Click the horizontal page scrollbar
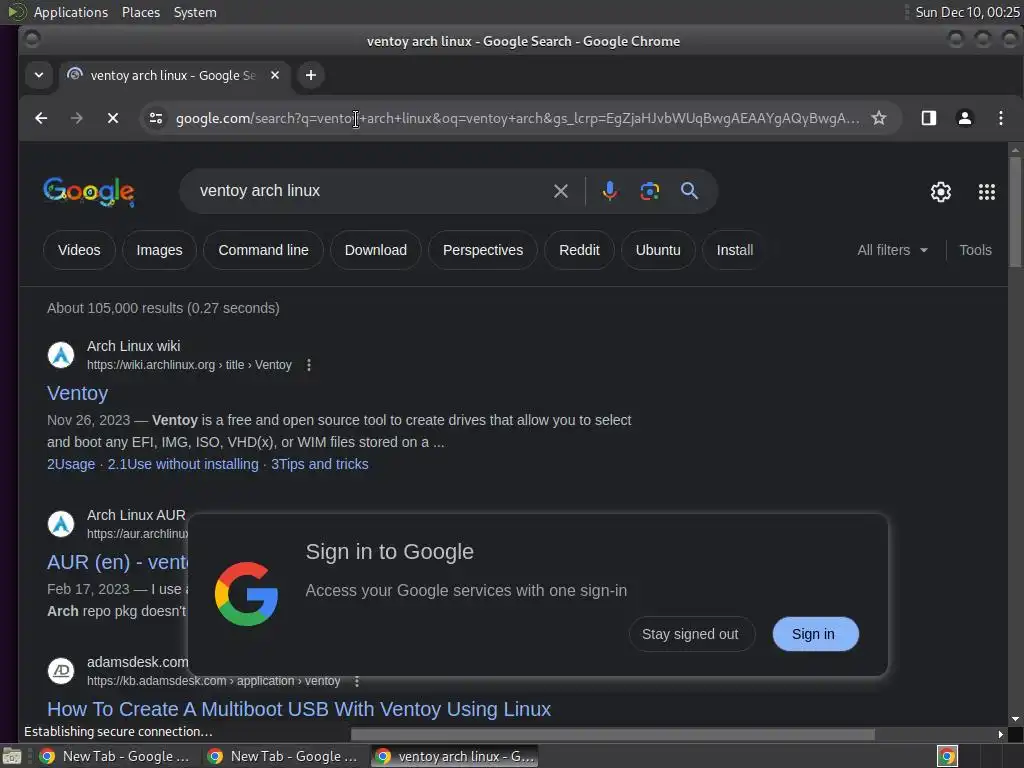 [x=613, y=735]
